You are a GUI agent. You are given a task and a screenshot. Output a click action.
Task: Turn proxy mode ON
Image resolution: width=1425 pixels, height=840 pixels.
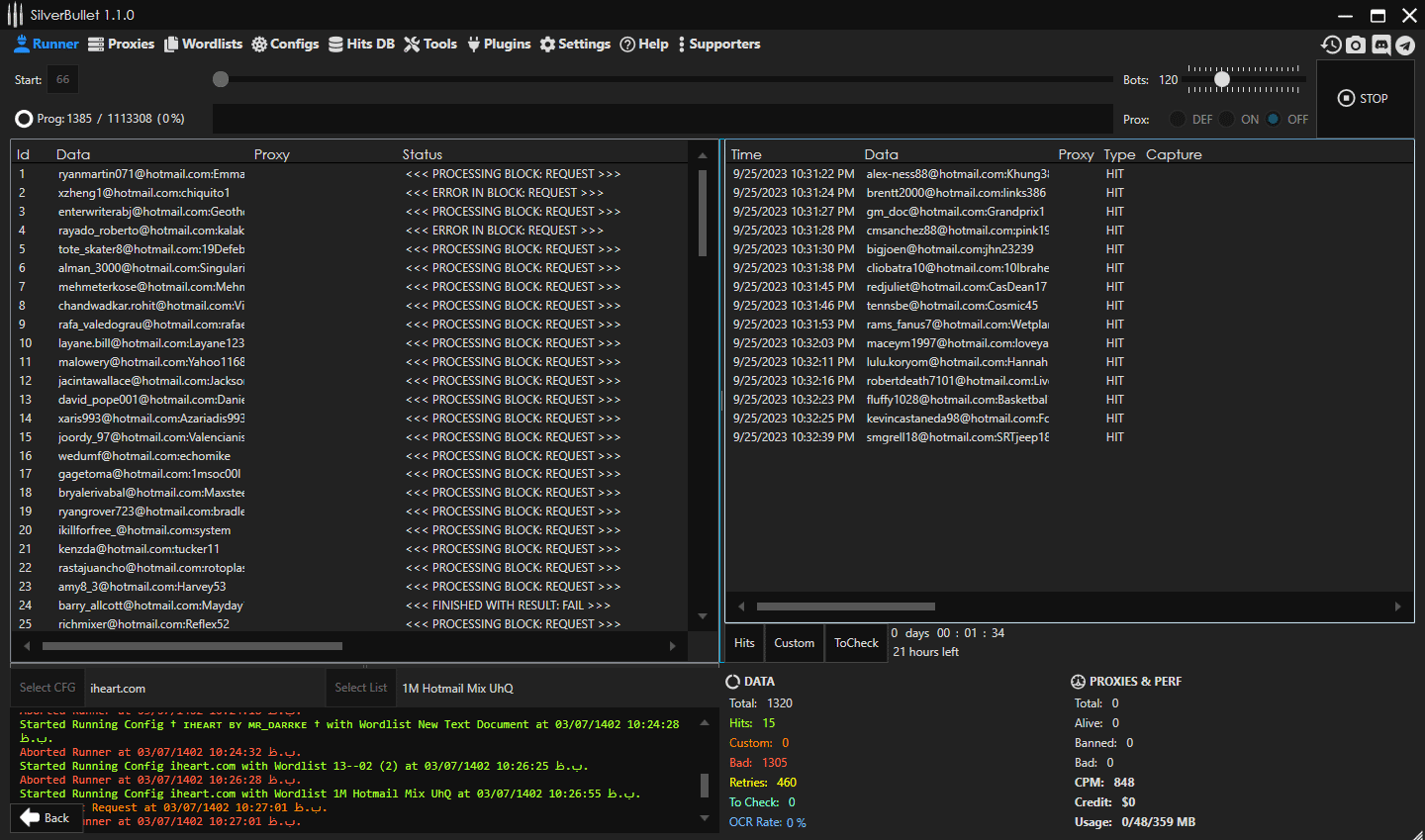click(1227, 119)
